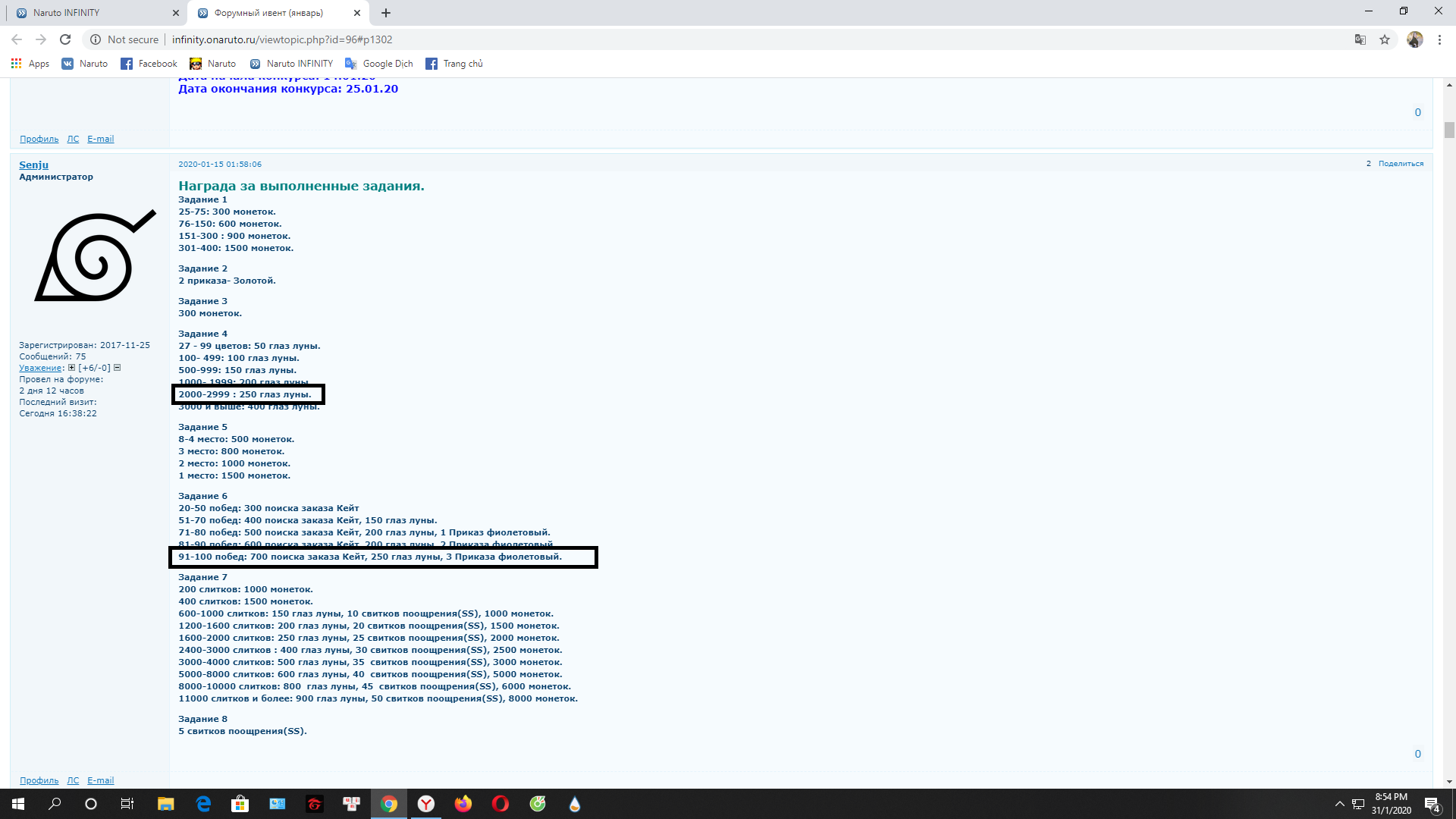Open the Chrome three-dot menu
This screenshot has height=819, width=1456.
pos(1439,39)
